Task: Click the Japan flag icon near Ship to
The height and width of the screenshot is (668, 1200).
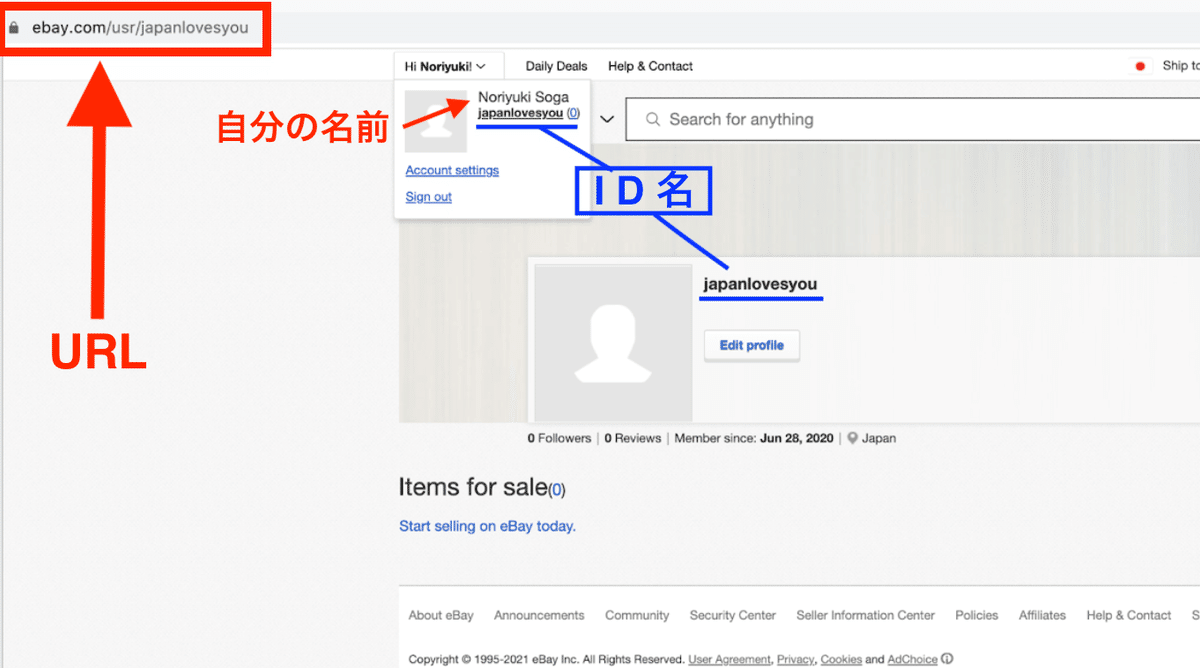Action: (x=1139, y=66)
